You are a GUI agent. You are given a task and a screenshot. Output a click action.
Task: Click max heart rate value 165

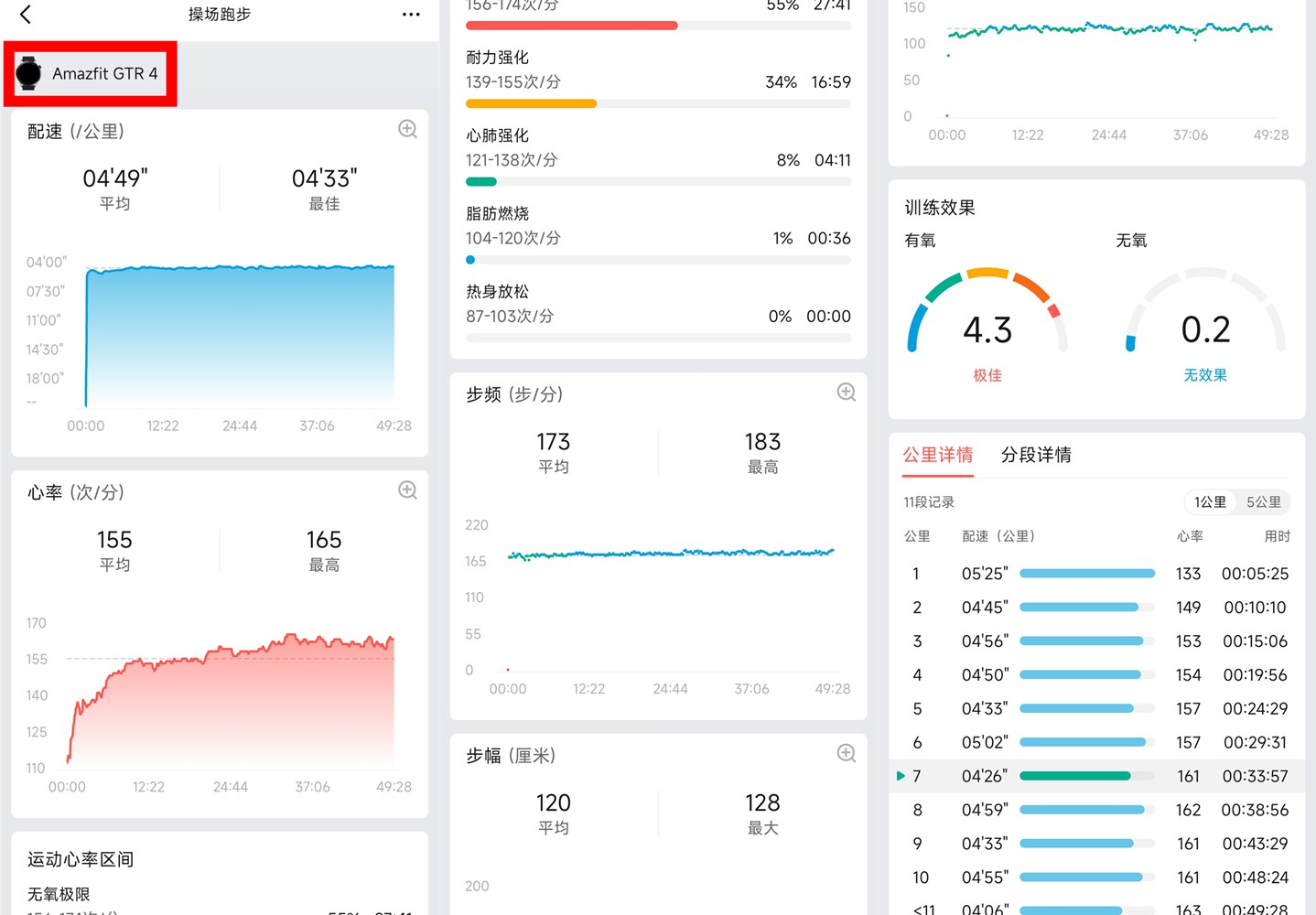pos(324,540)
